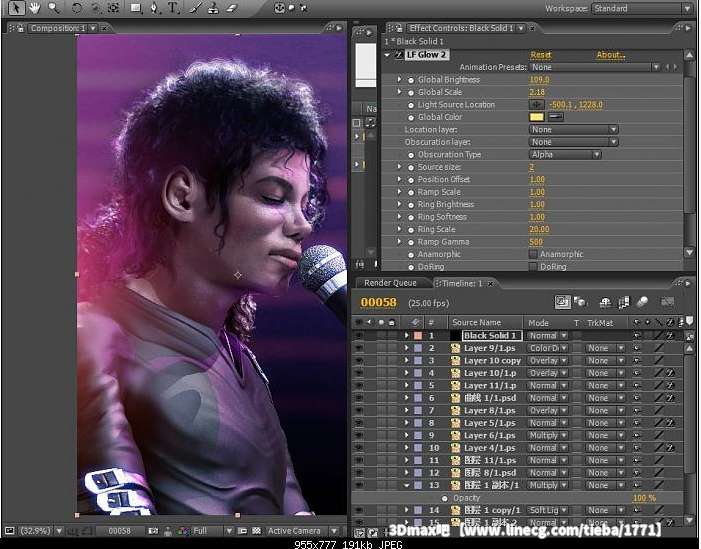
Task: Click Global Scale value 2.18
Action: click(x=537, y=92)
